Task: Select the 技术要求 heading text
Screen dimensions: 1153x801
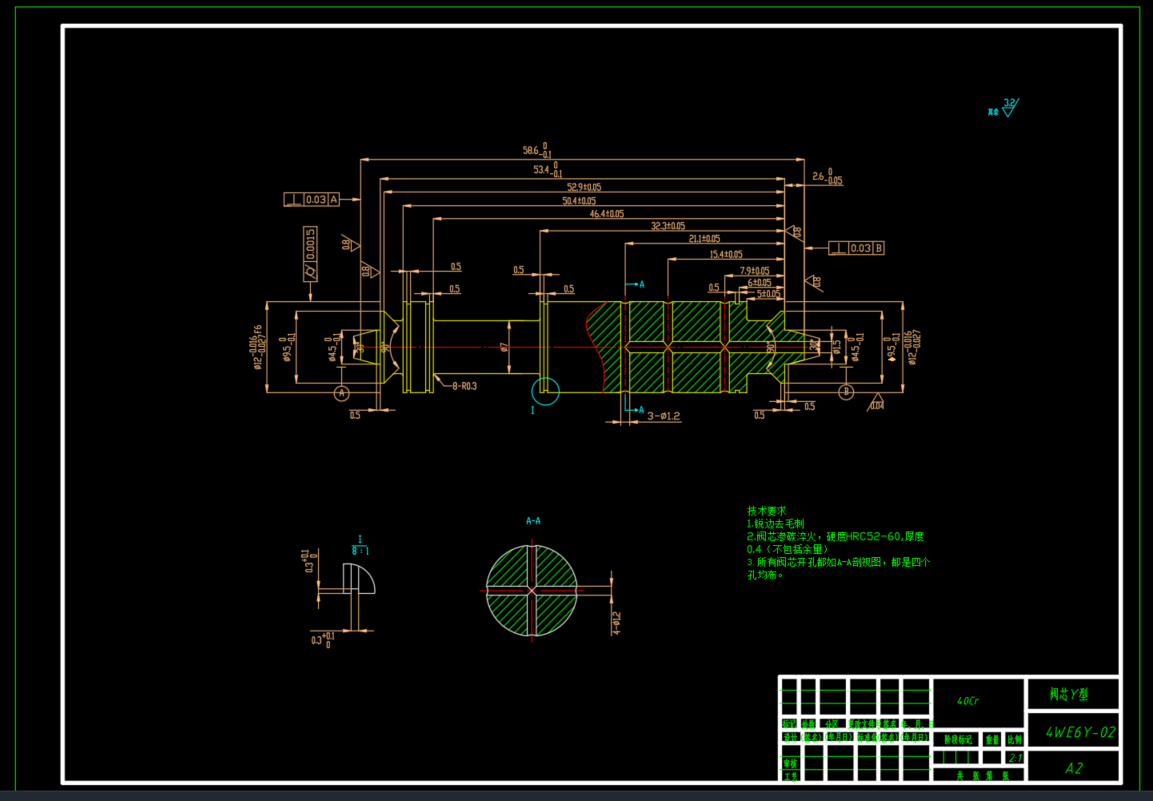Action: click(766, 510)
